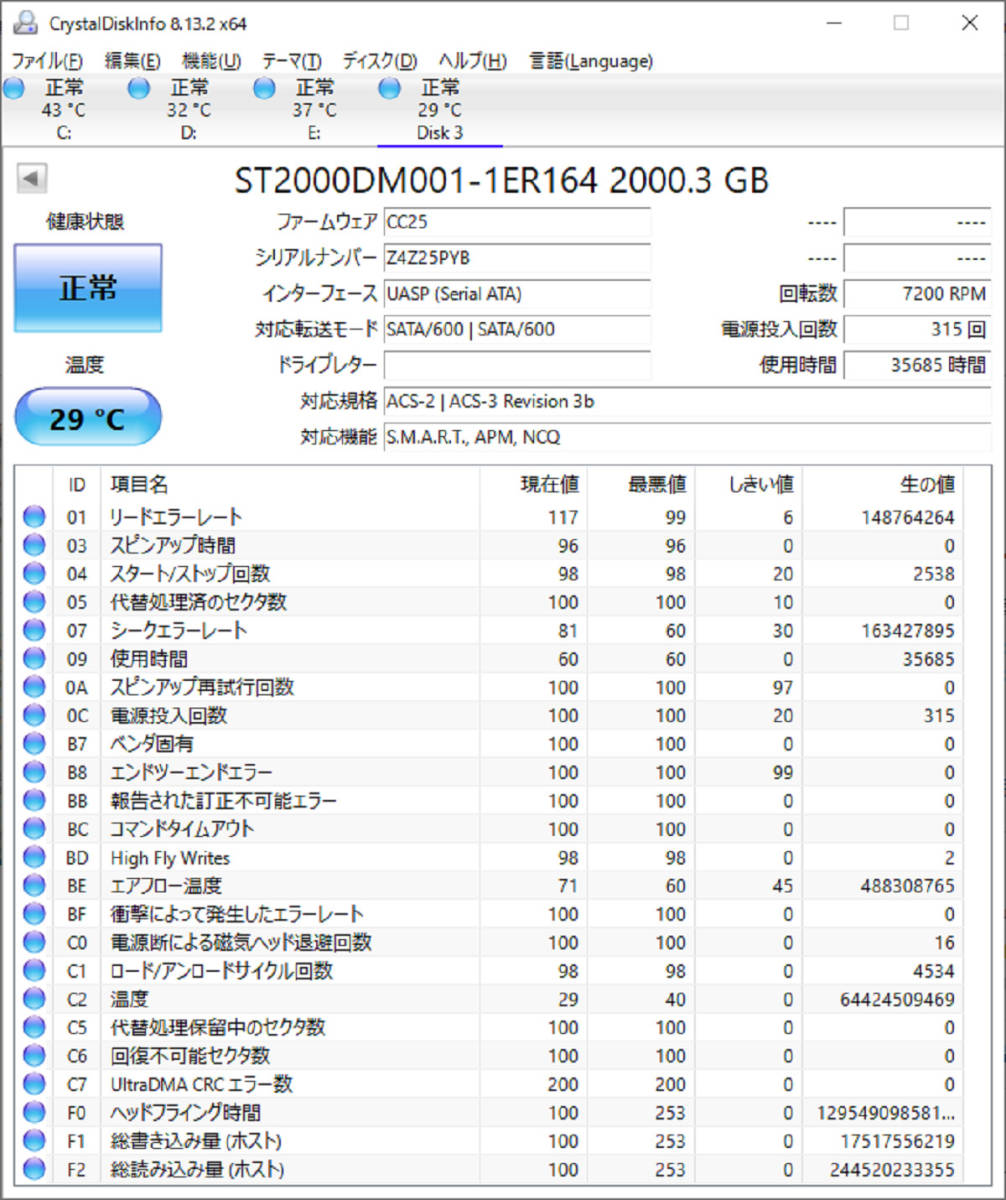Open the ヘルプ(H) menu
The image size is (1006, 1200).
[473, 61]
